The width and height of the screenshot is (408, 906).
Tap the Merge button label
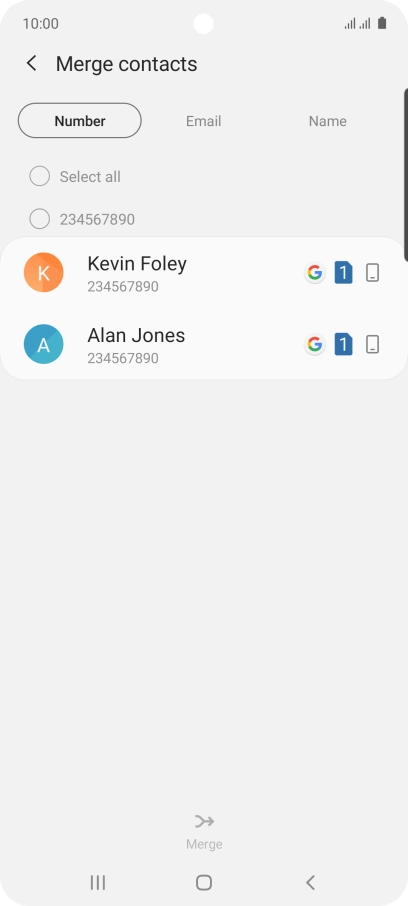pos(204,844)
